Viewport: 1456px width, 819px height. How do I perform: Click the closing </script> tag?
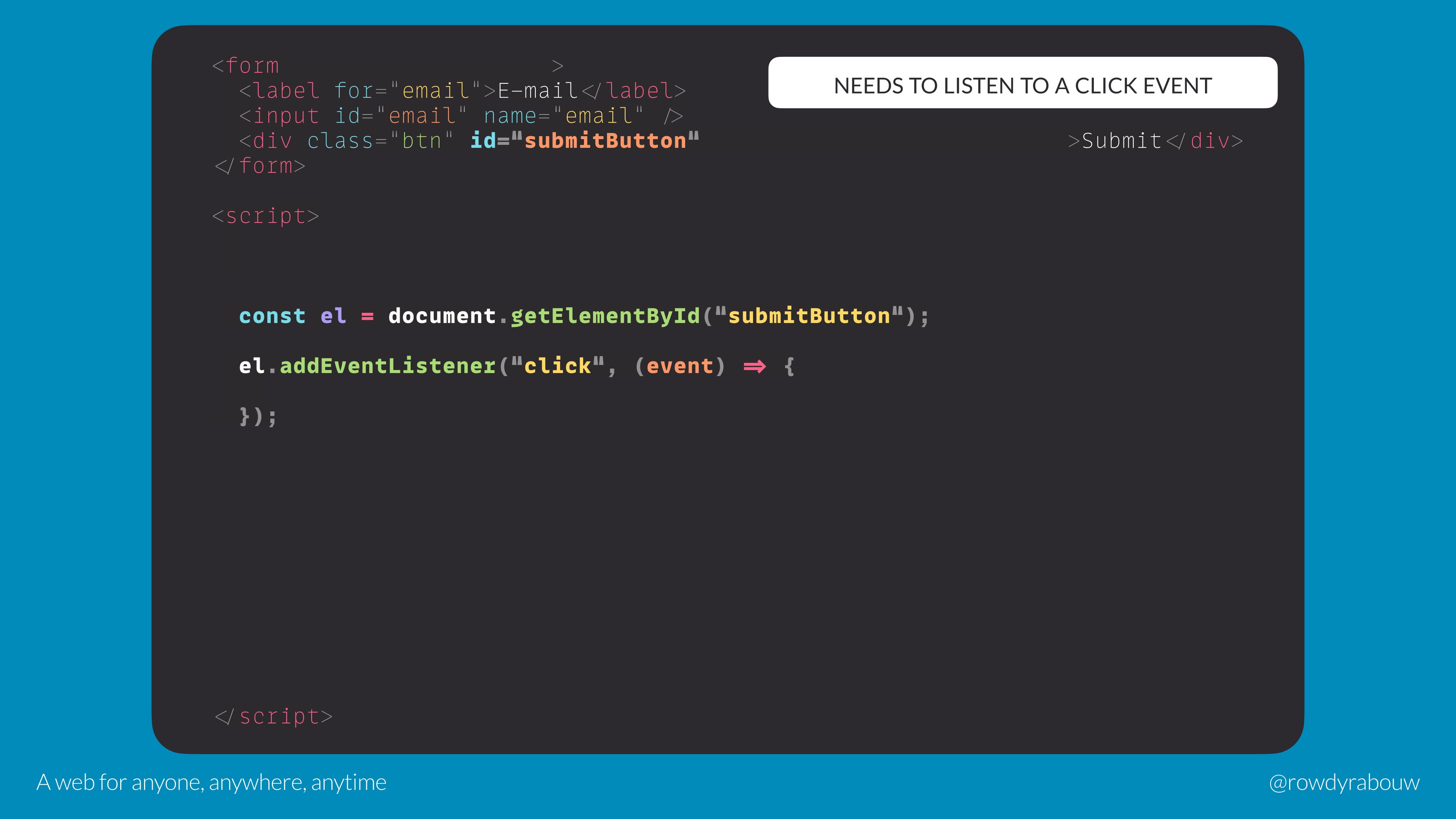coord(273,717)
